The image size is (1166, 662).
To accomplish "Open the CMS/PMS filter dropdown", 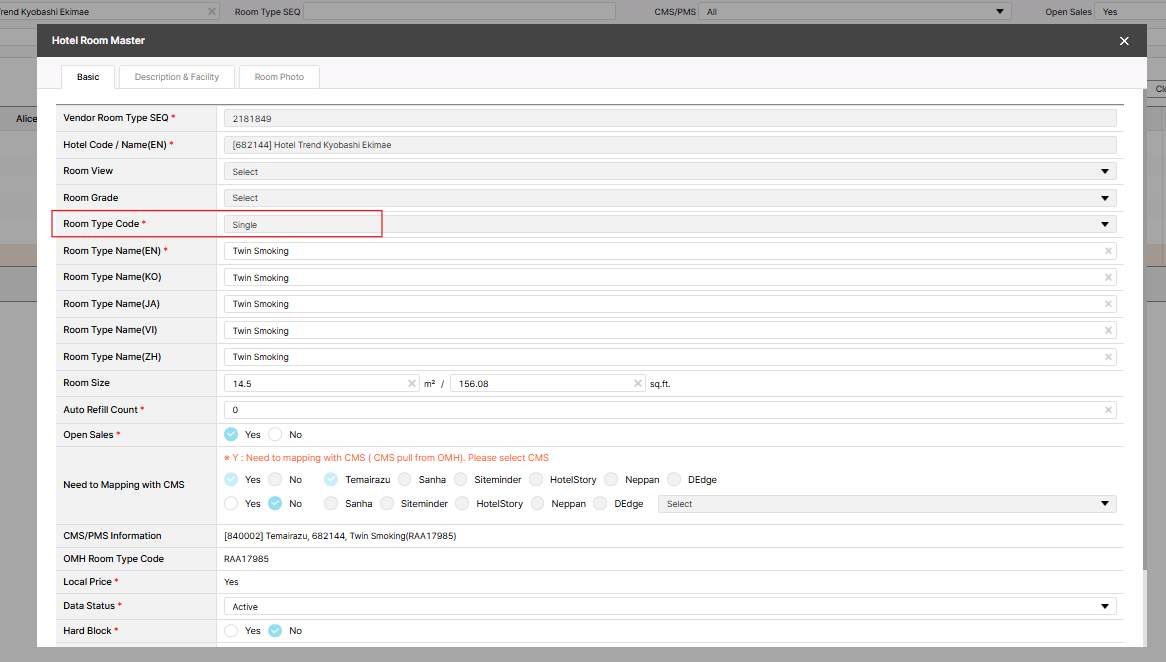I will [x=853, y=12].
